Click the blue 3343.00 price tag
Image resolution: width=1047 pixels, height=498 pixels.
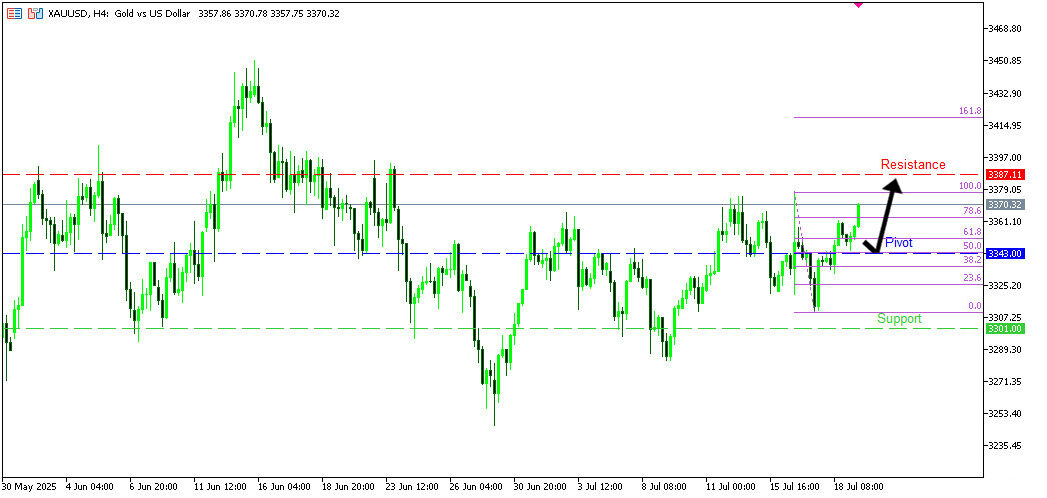coord(1004,254)
